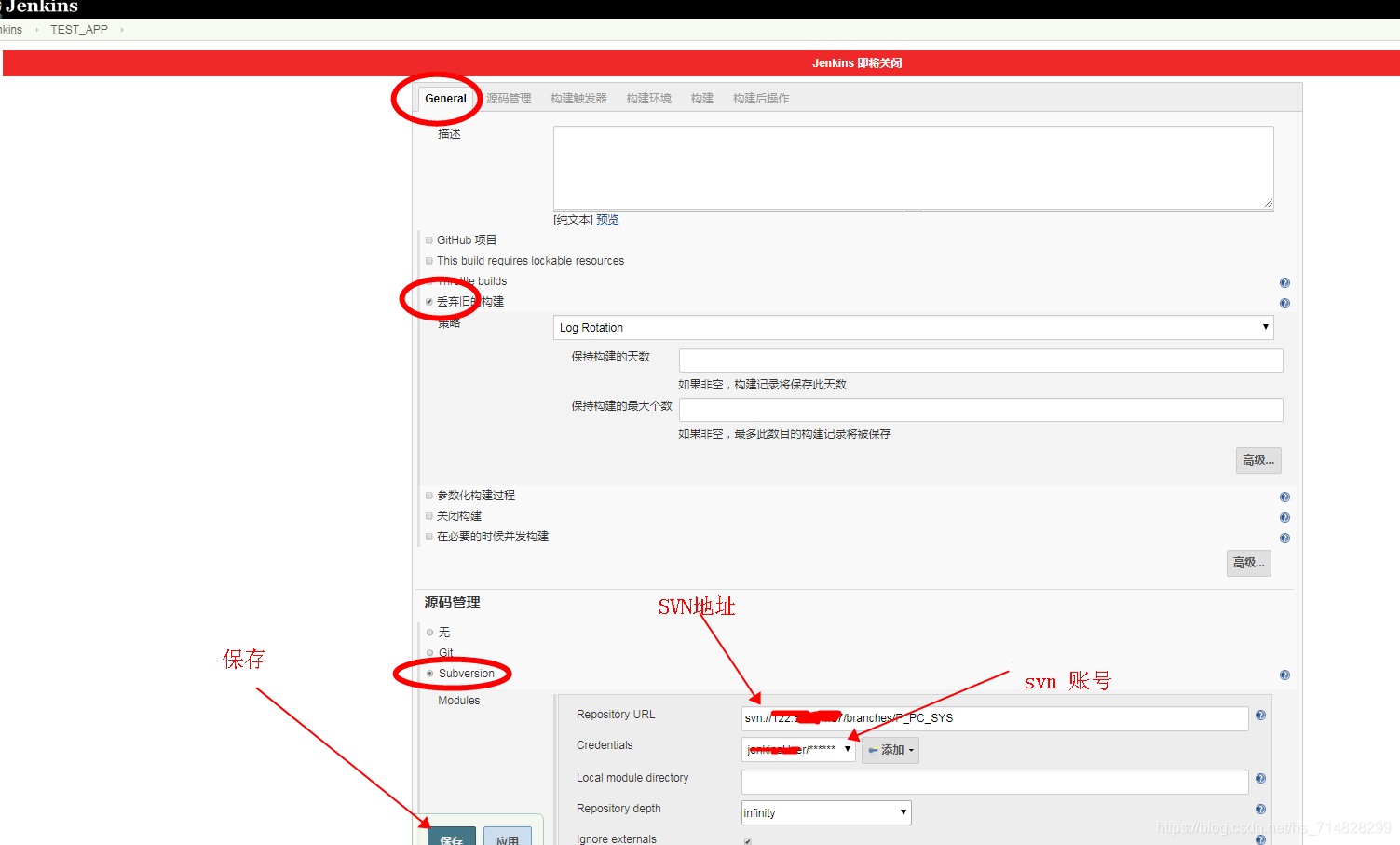Click the Repository URL input field
The image size is (1400, 845).
tap(995, 718)
